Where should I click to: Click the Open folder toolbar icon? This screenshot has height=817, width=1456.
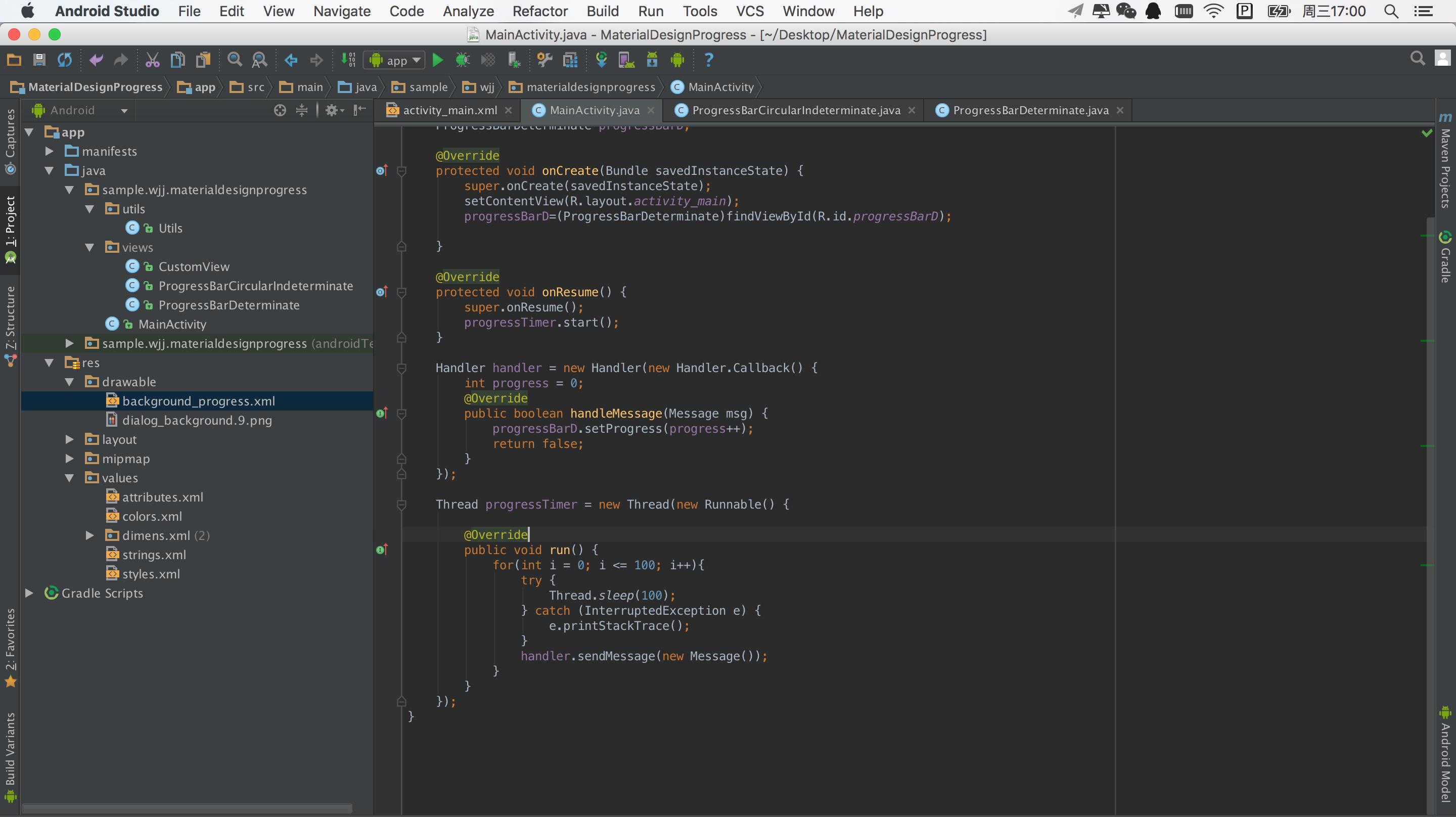point(14,60)
